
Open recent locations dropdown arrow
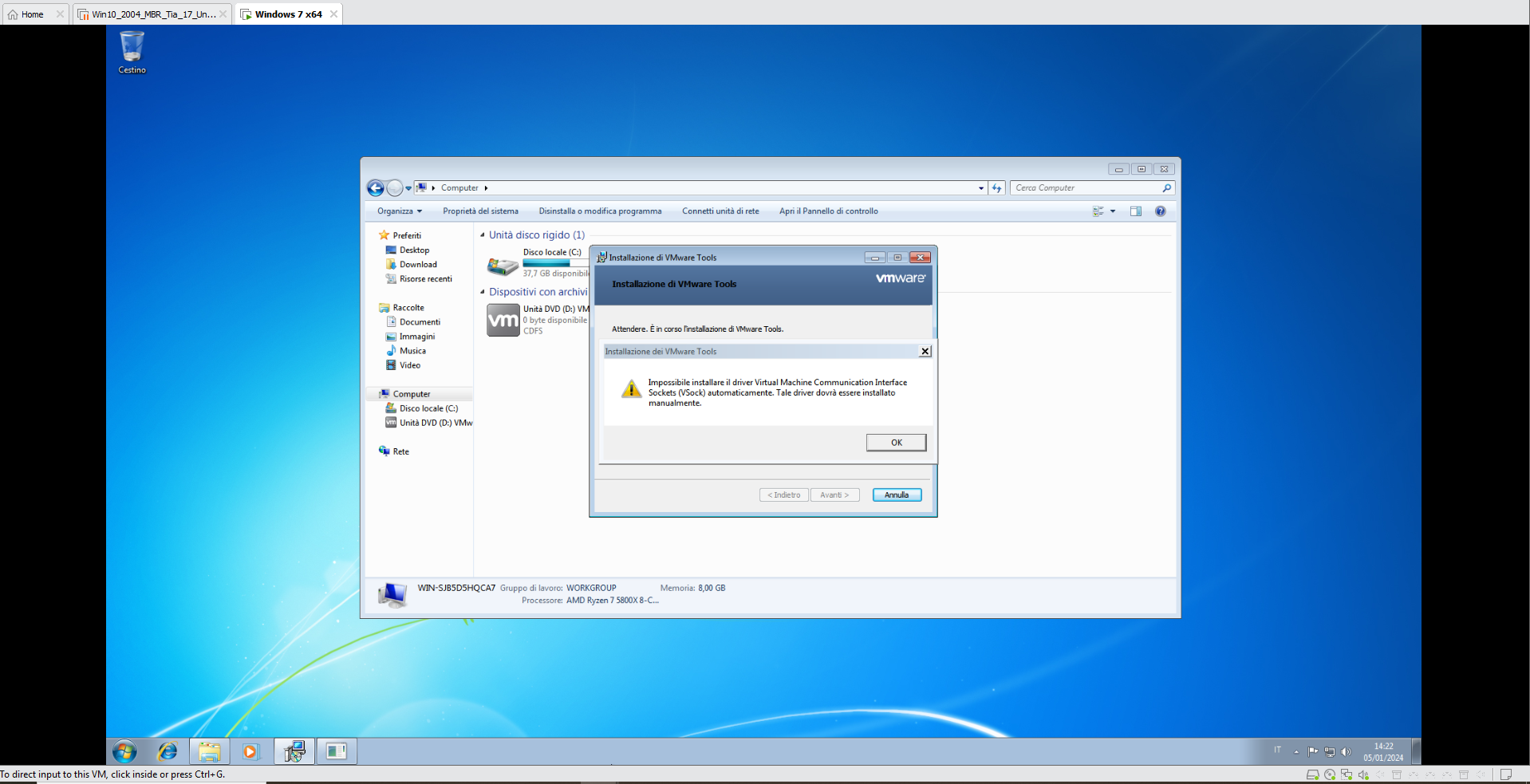408,188
